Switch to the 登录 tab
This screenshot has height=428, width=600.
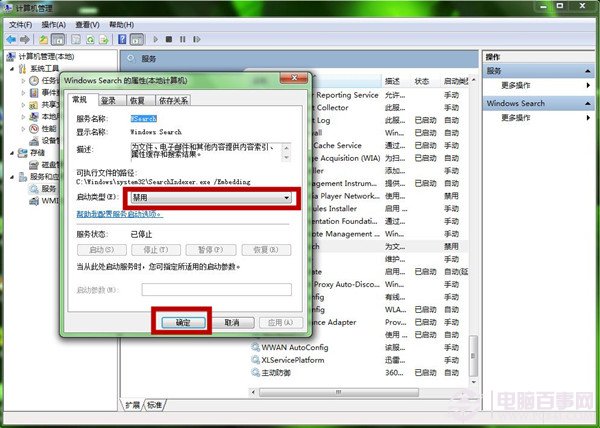click(109, 101)
